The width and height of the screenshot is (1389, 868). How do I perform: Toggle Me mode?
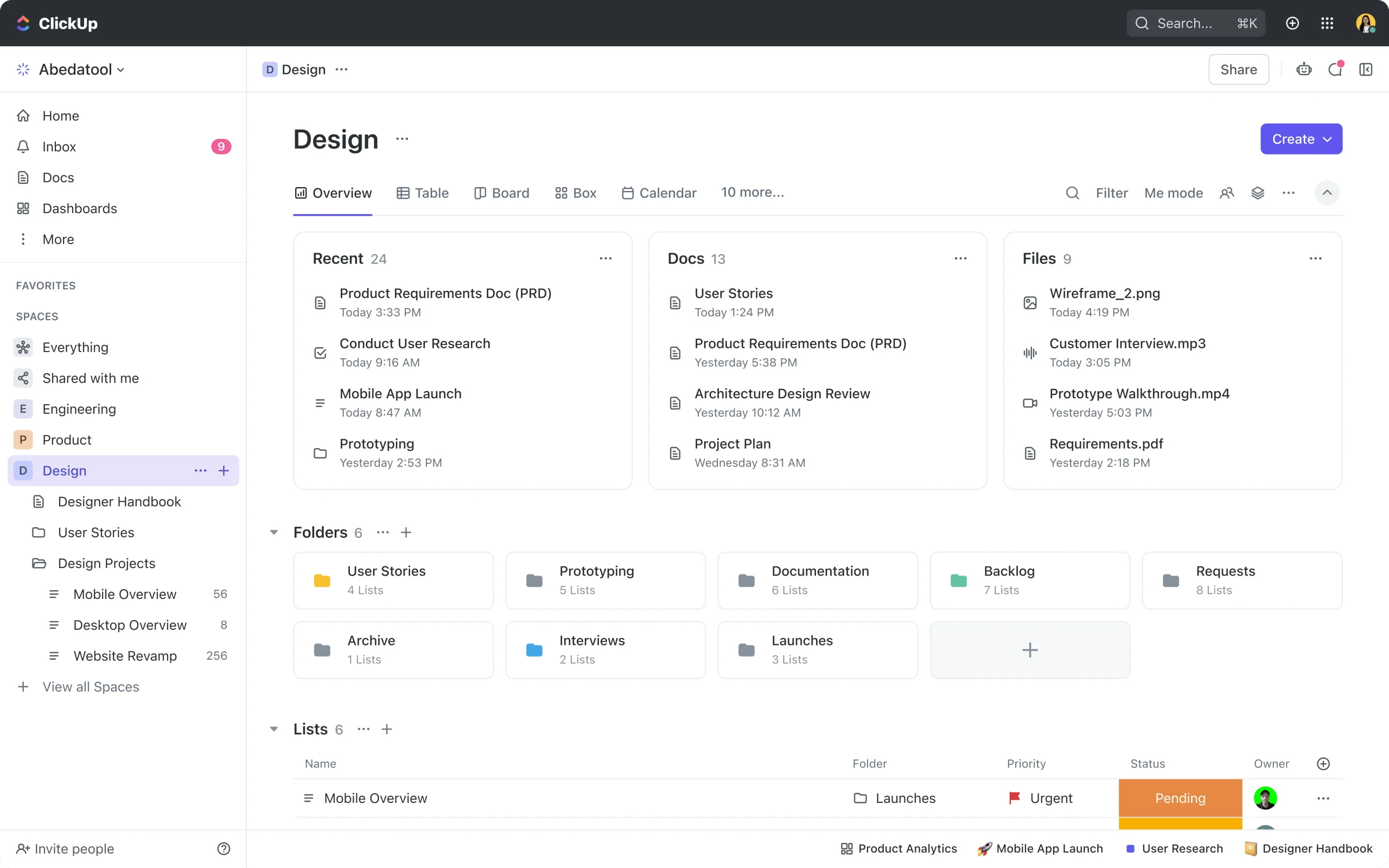click(1173, 193)
